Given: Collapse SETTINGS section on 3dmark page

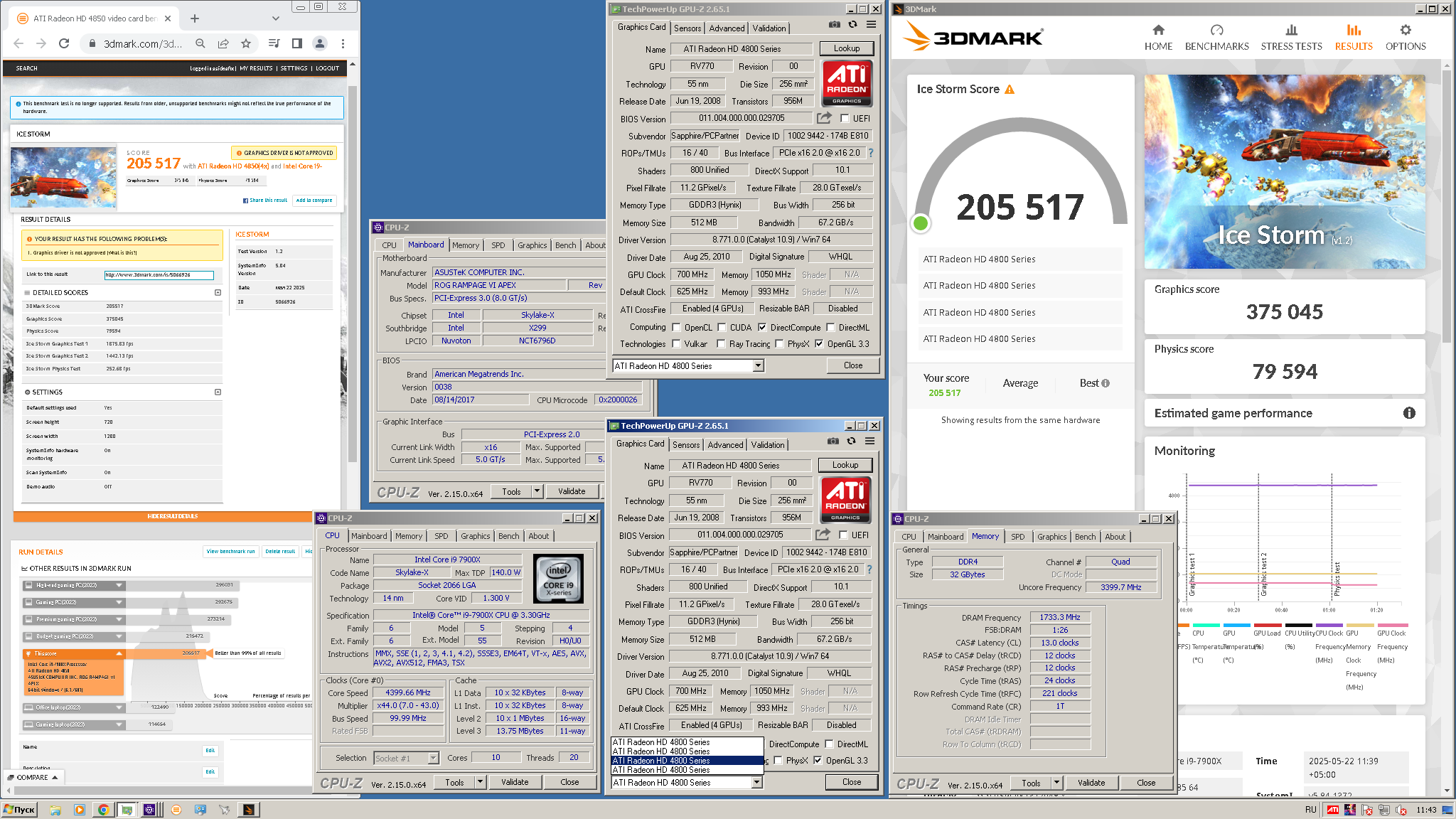Looking at the screenshot, I should 218,392.
